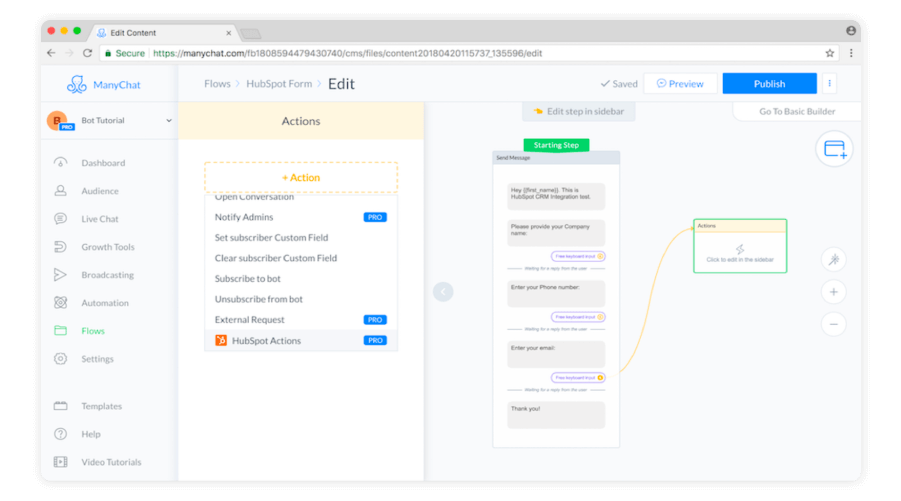This screenshot has width=901, height=501.
Task: Click the Dashboard menu label
Action: tap(103, 163)
